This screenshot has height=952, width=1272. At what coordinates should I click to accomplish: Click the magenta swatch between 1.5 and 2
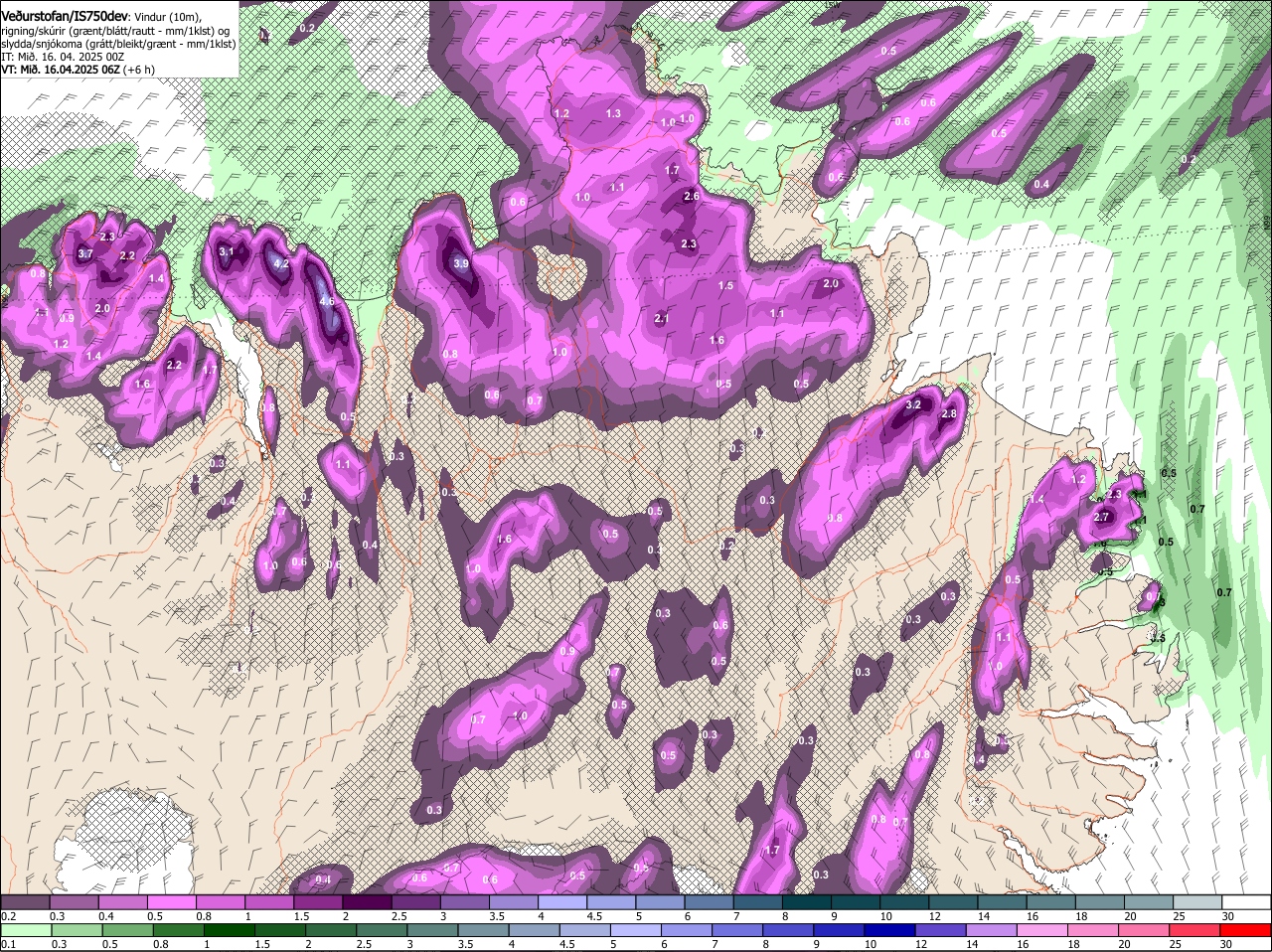click(x=318, y=901)
